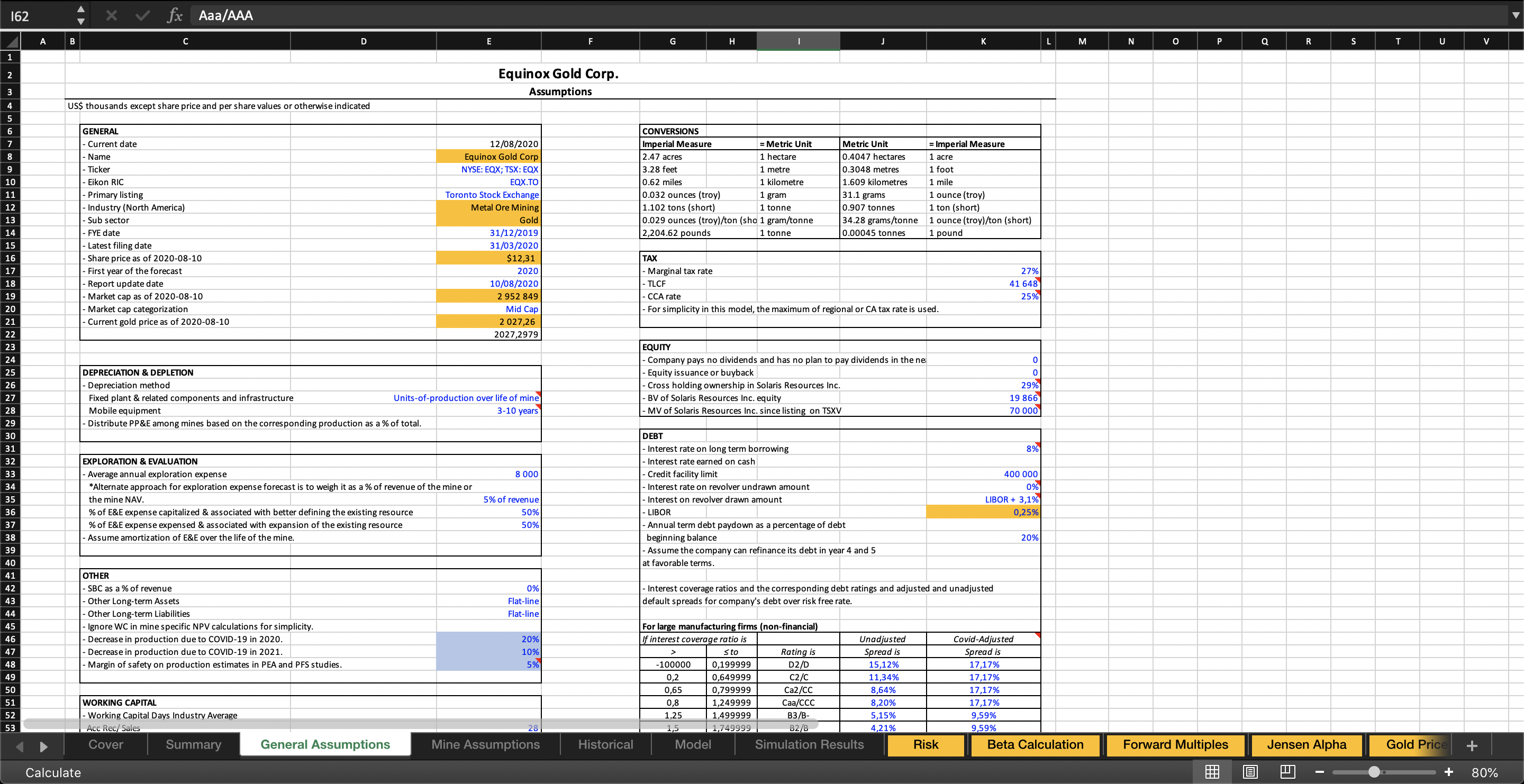The width and height of the screenshot is (1524, 784).
Task: Click the 80% zoom level
Action: tap(1484, 772)
